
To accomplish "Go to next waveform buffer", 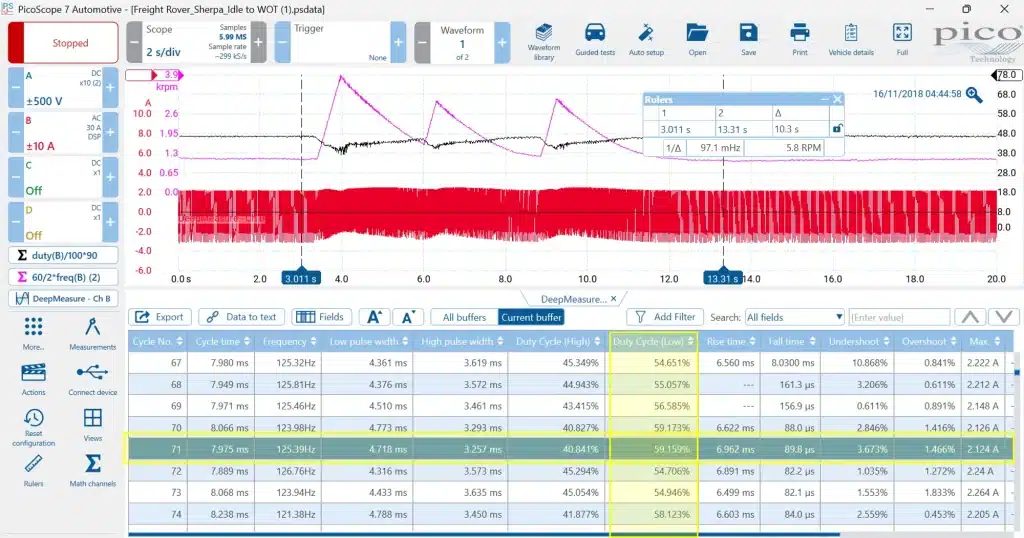I will pos(502,42).
